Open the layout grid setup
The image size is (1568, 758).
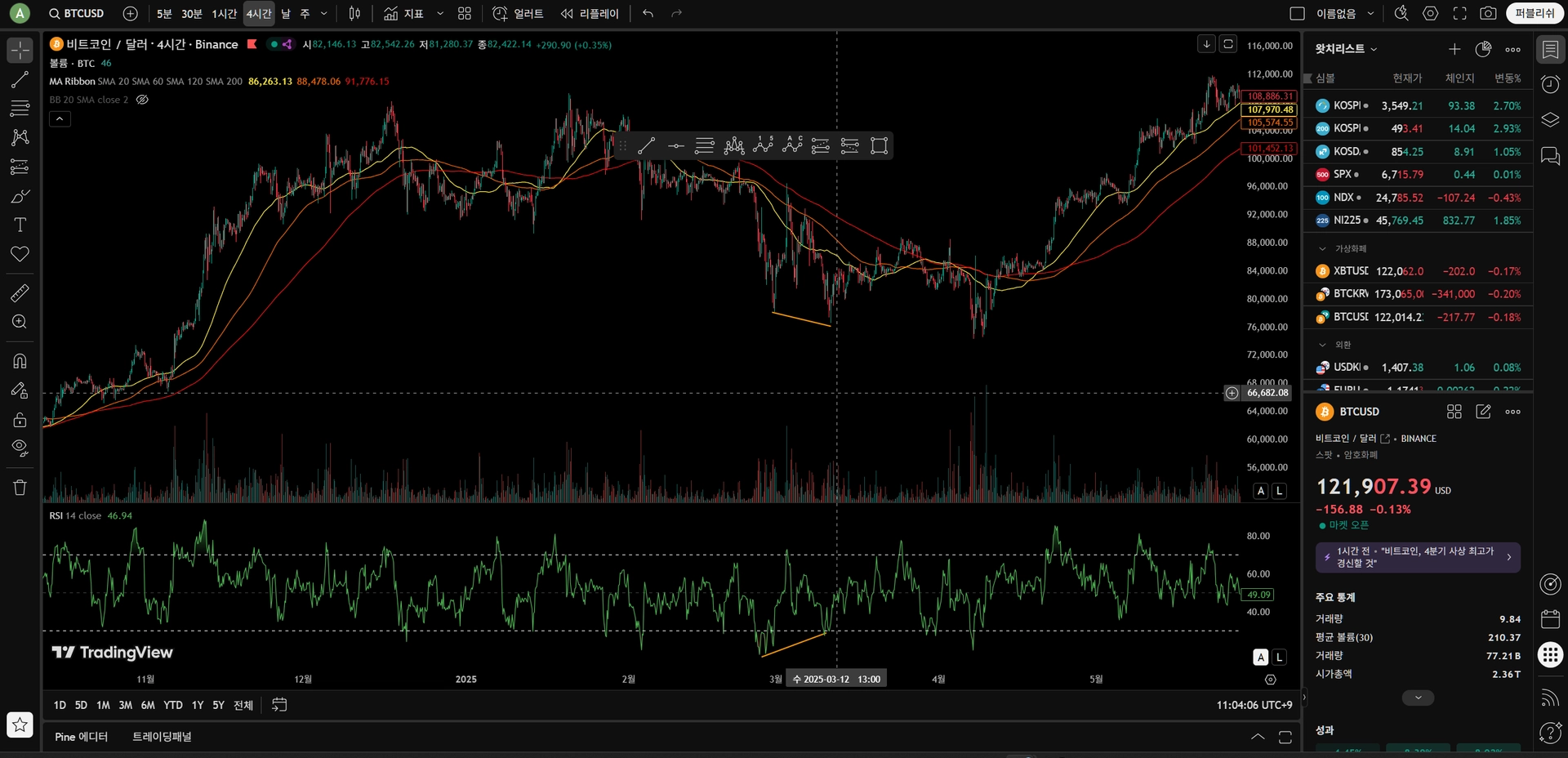tap(465, 13)
